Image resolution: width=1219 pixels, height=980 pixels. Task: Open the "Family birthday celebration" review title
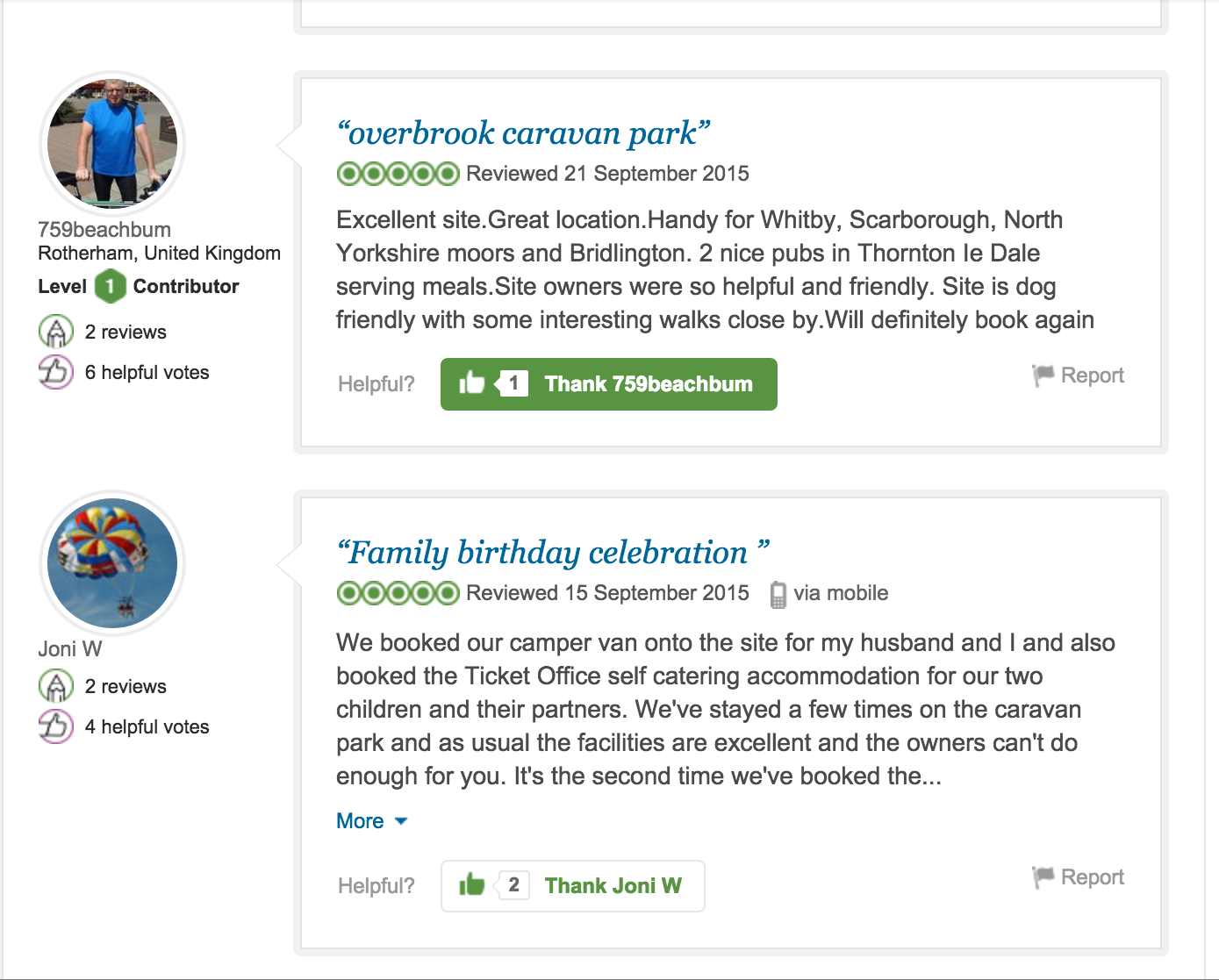[553, 553]
